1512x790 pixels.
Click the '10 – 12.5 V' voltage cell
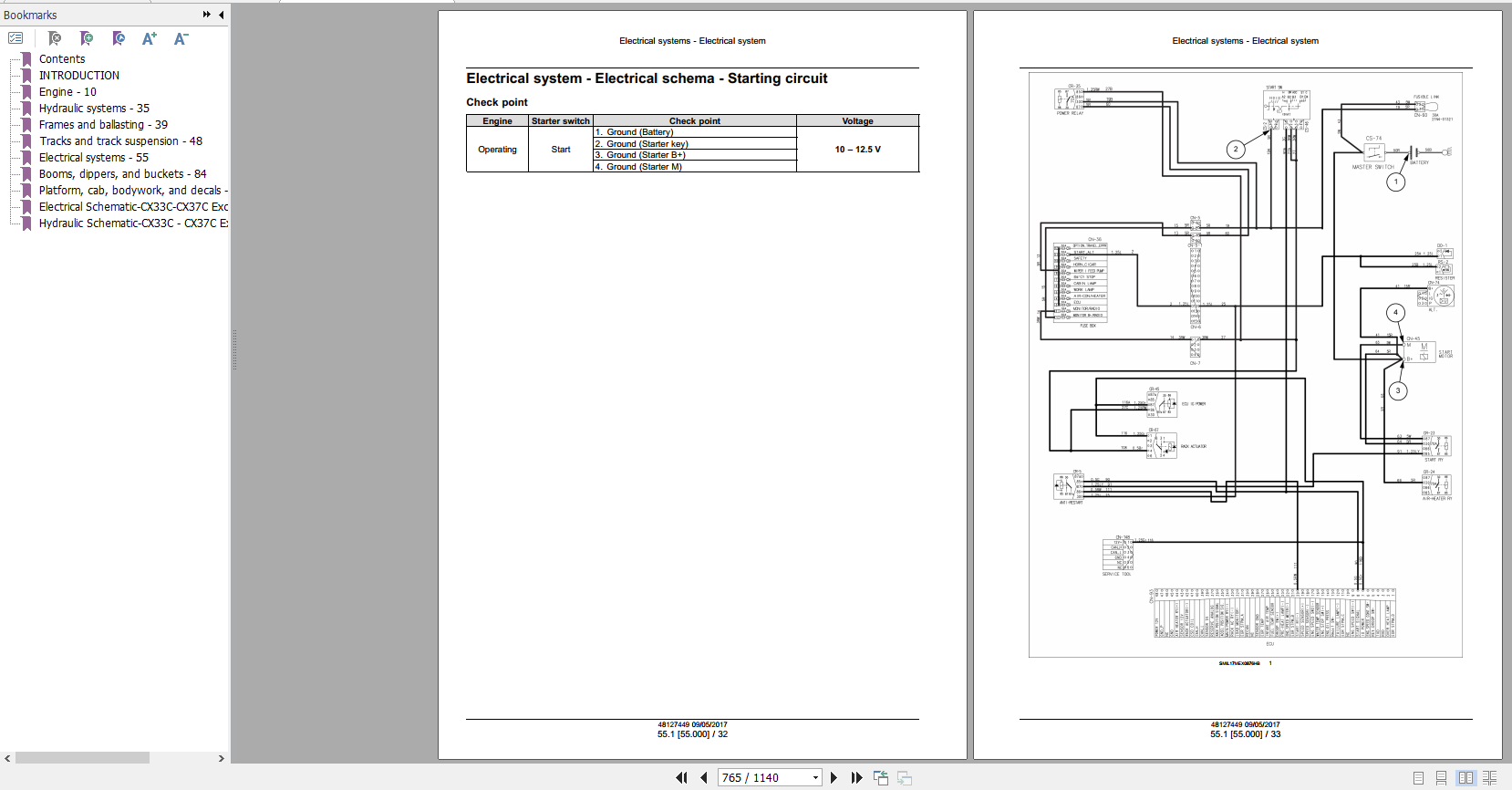pos(857,150)
